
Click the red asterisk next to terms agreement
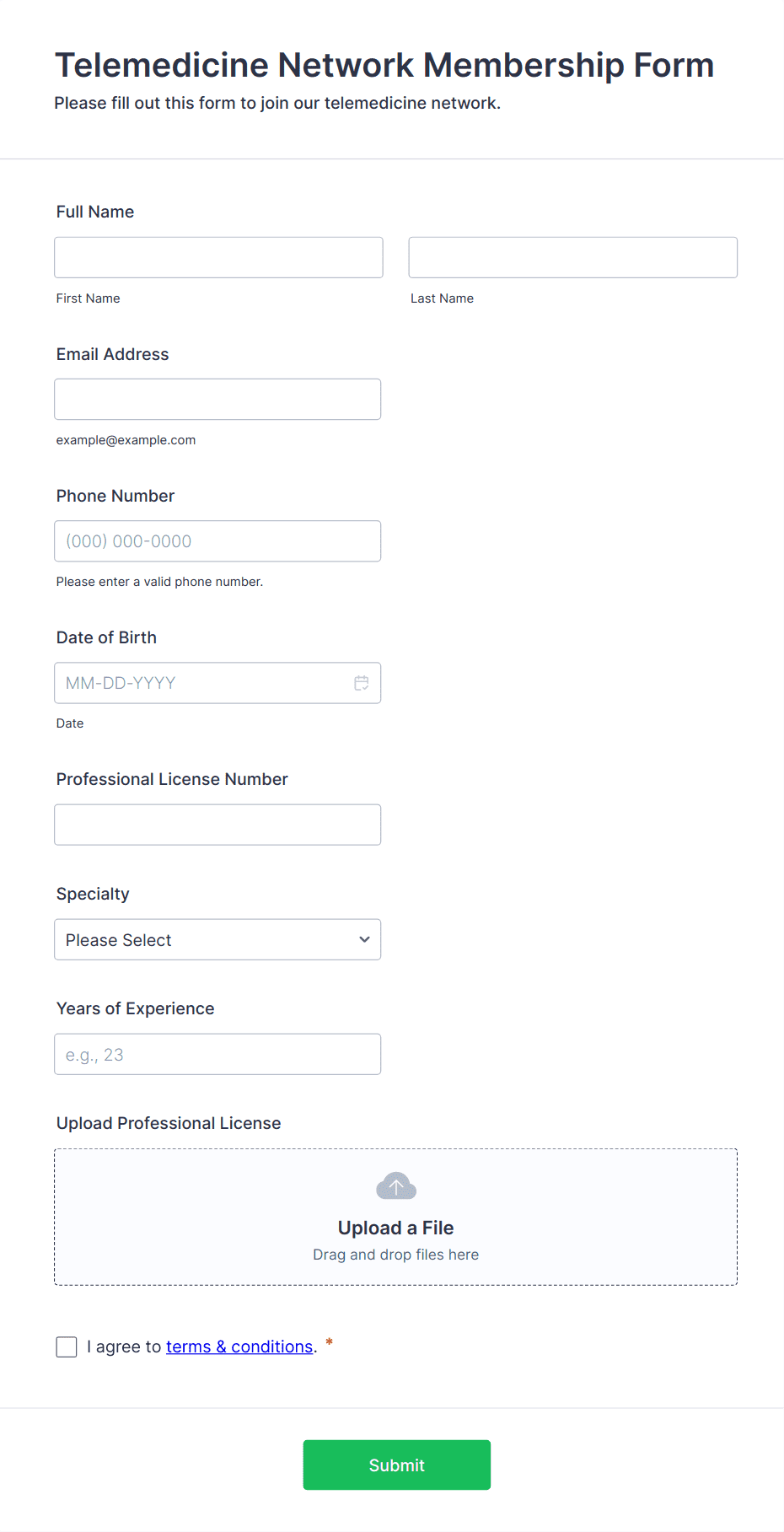(x=328, y=1342)
